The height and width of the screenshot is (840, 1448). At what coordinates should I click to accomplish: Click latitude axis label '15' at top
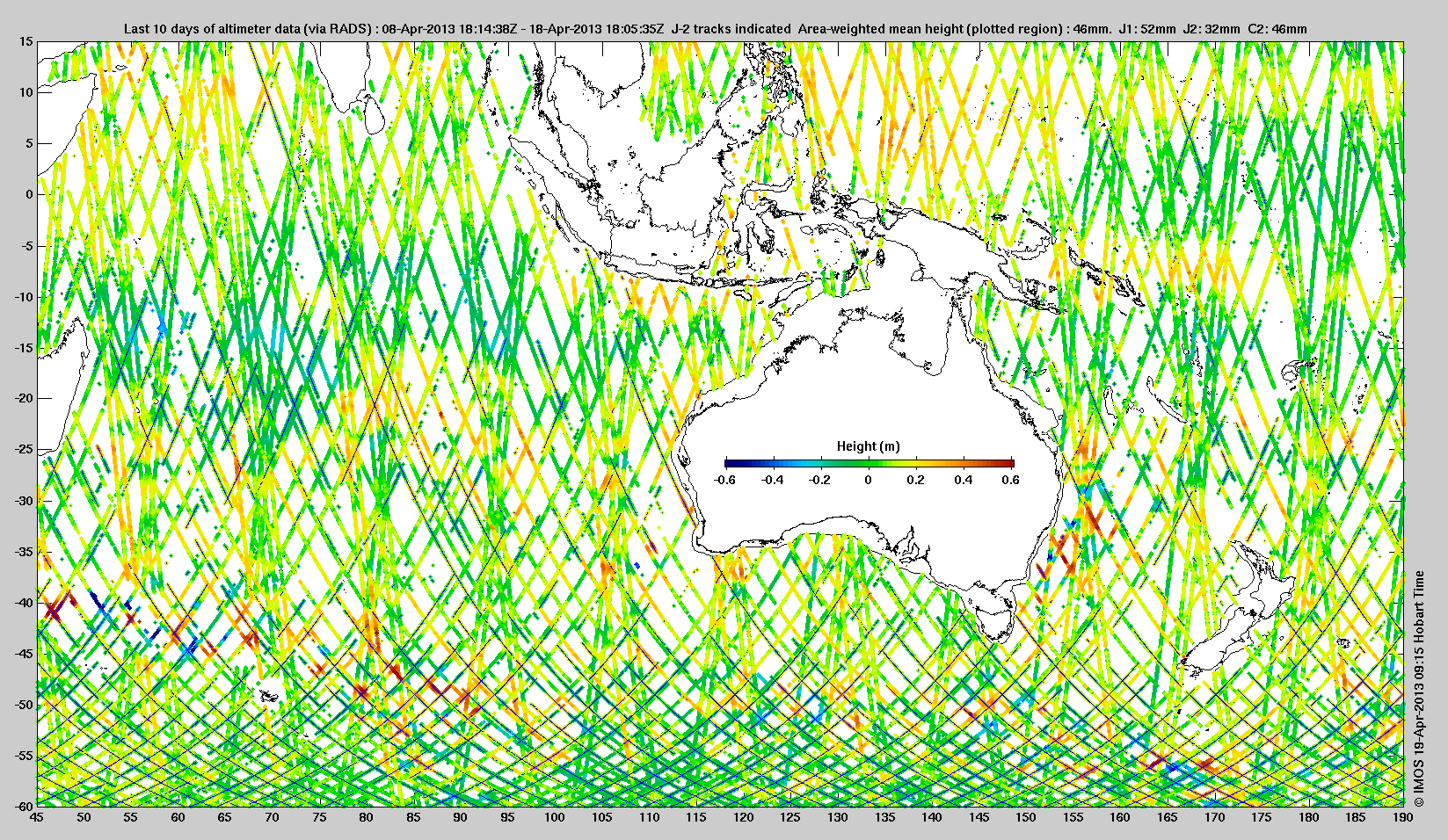point(26,41)
